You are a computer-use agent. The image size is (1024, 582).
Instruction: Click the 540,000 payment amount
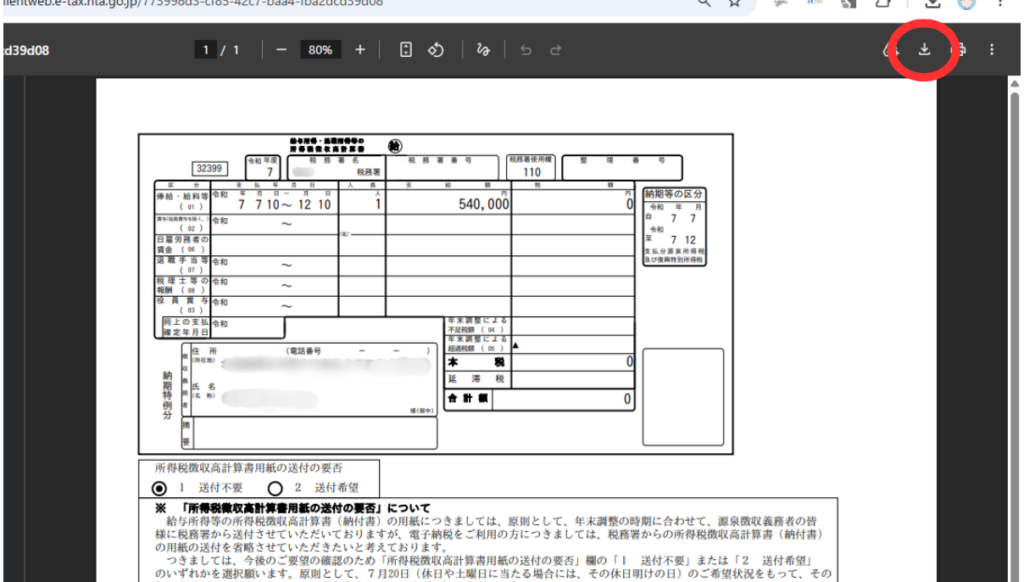pyautogui.click(x=483, y=204)
